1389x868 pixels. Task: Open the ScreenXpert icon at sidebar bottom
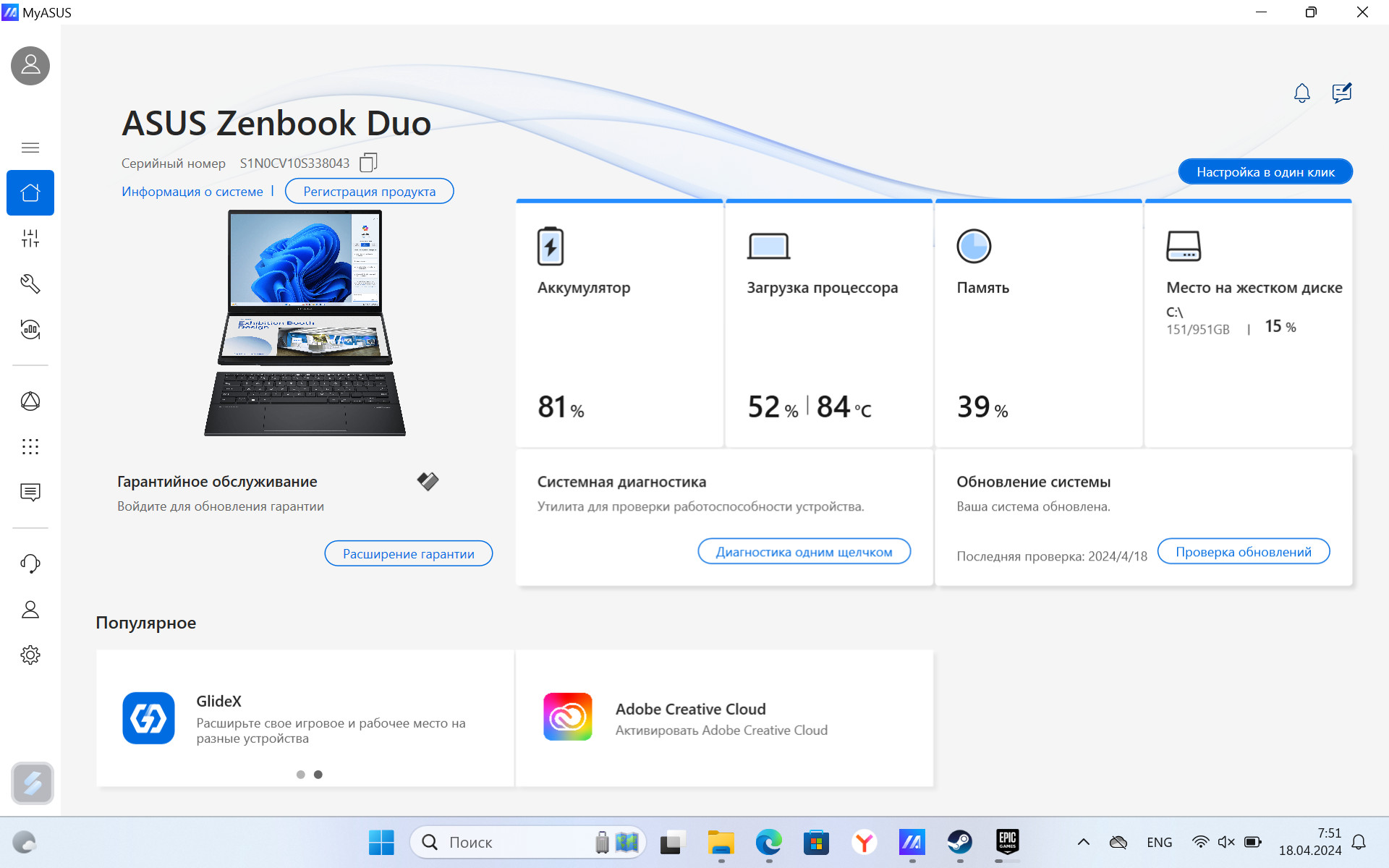[33, 783]
